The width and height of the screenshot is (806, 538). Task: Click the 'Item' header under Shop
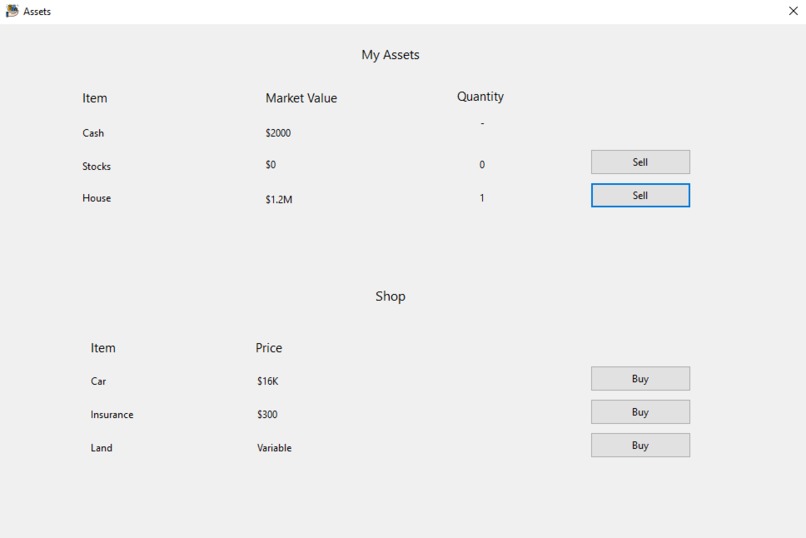103,348
